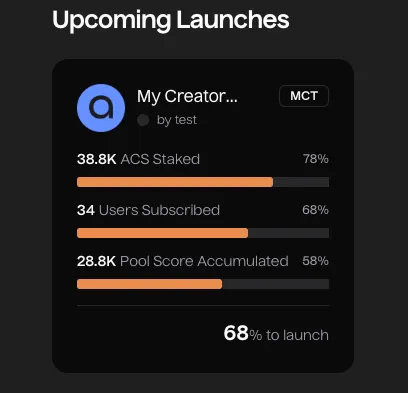Click the 'by test' creator link
Image resolution: width=408 pixels, height=393 pixels.
click(177, 120)
